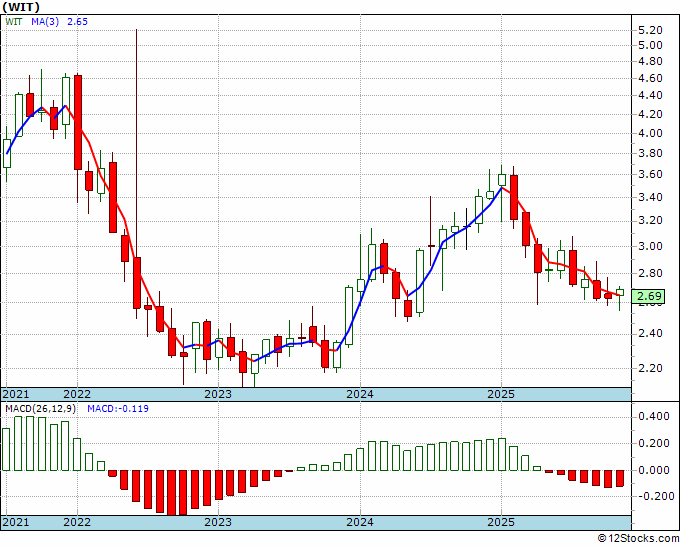Click the 3.20 price axis label
This screenshot has width=680, height=546.
click(650, 221)
